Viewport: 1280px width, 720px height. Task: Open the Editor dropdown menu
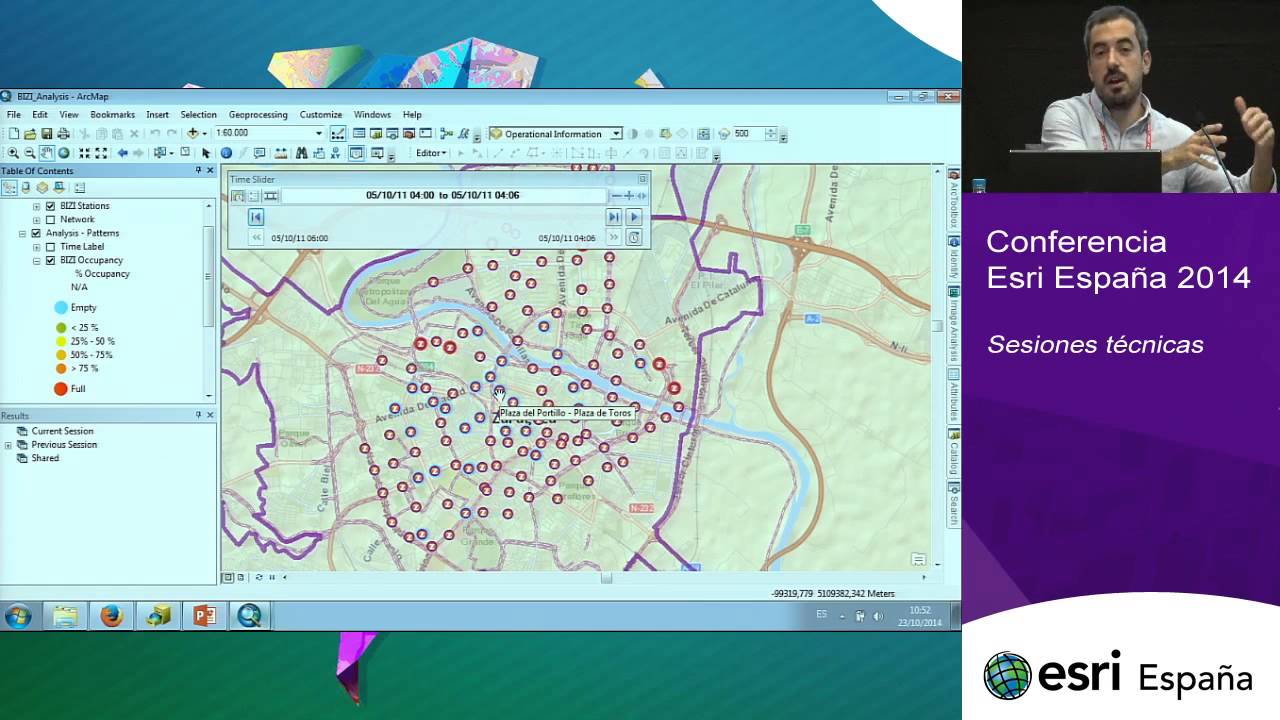[431, 153]
